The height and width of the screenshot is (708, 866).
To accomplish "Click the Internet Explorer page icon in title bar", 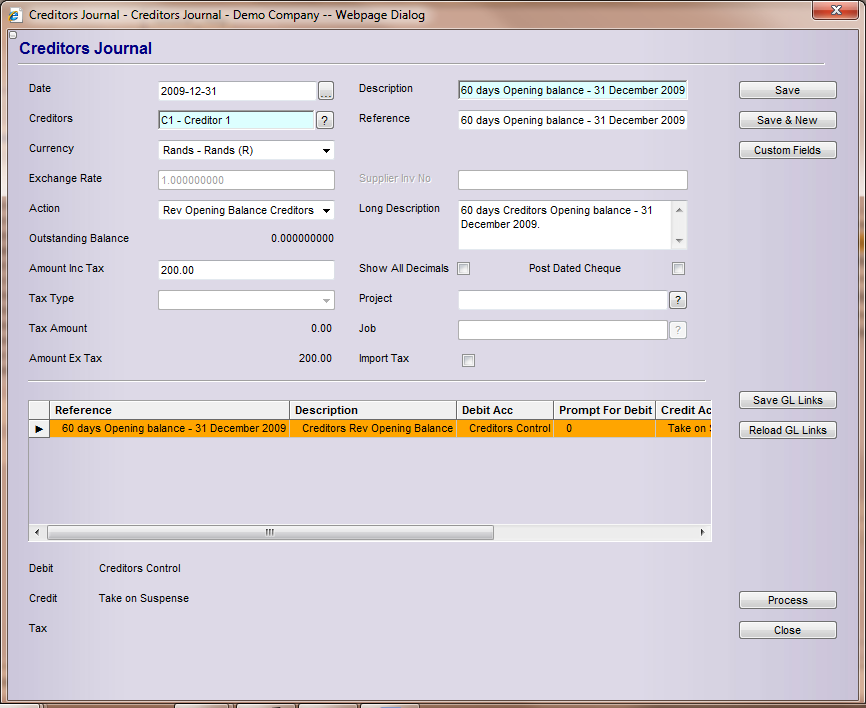I will tap(14, 15).
